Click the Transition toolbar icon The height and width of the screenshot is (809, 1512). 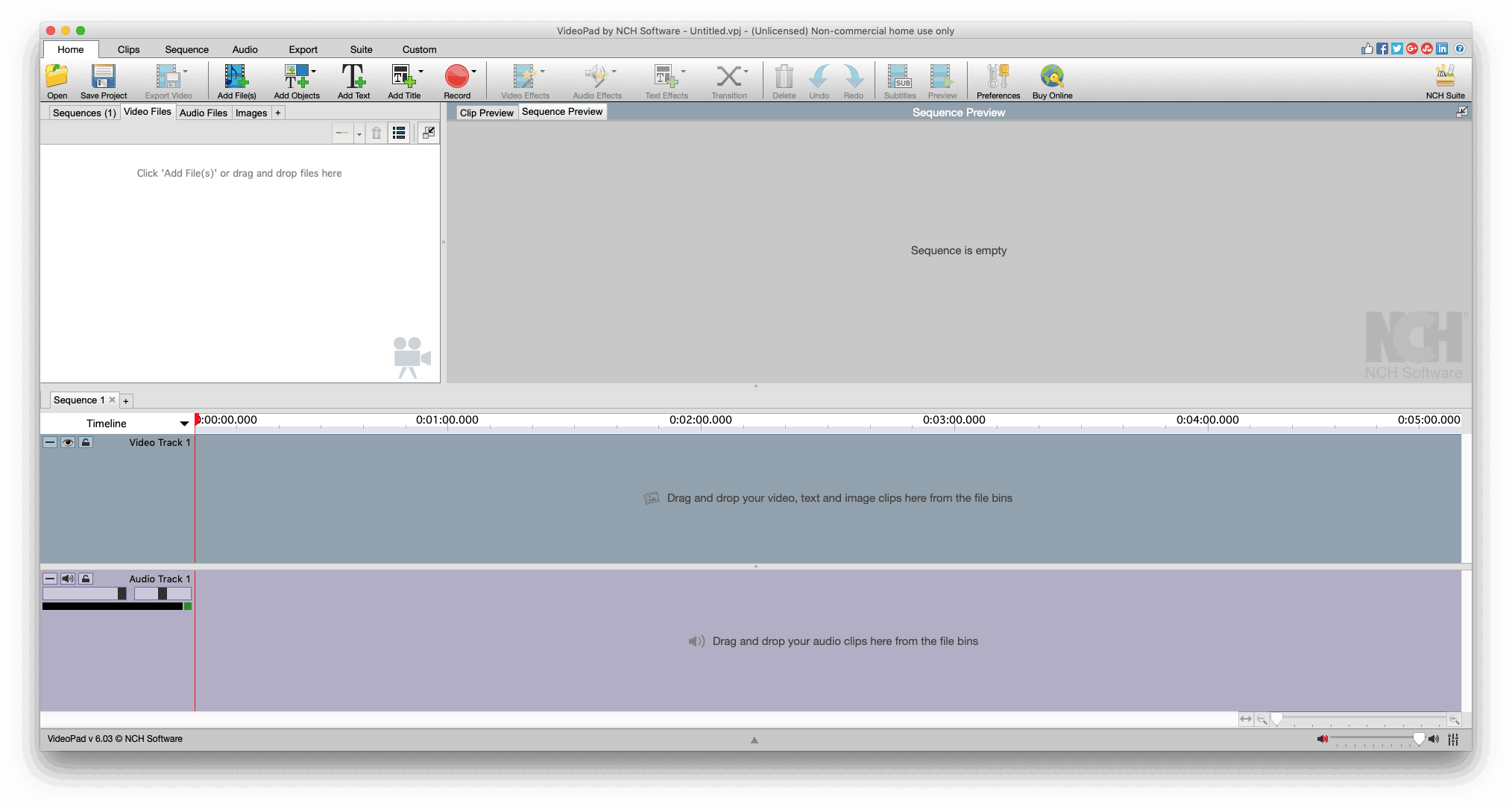point(728,81)
